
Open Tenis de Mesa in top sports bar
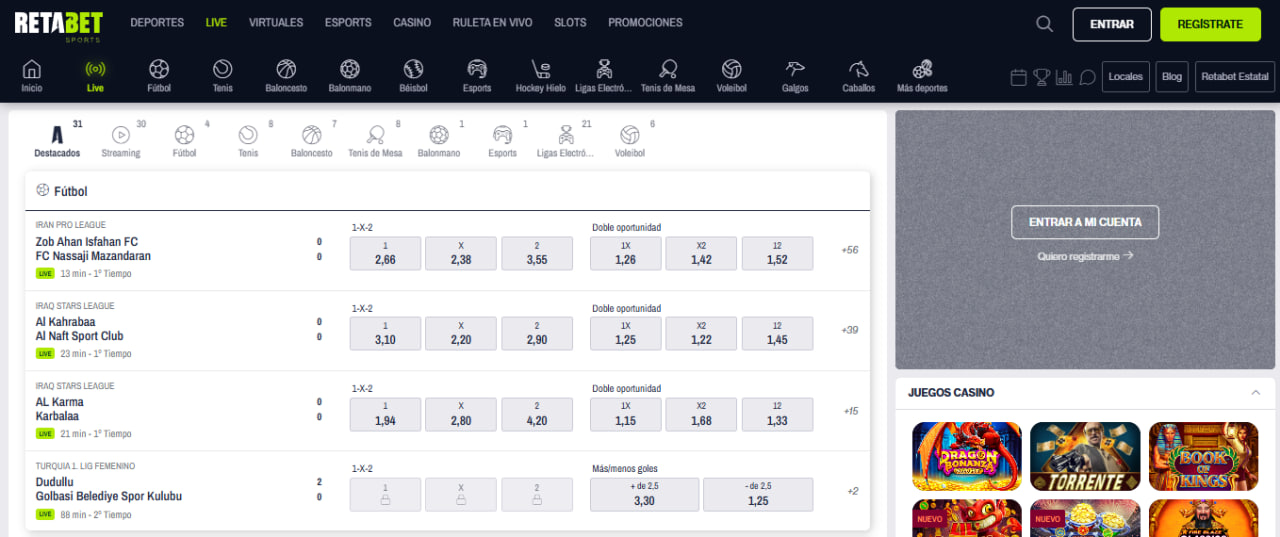pyautogui.click(x=667, y=76)
